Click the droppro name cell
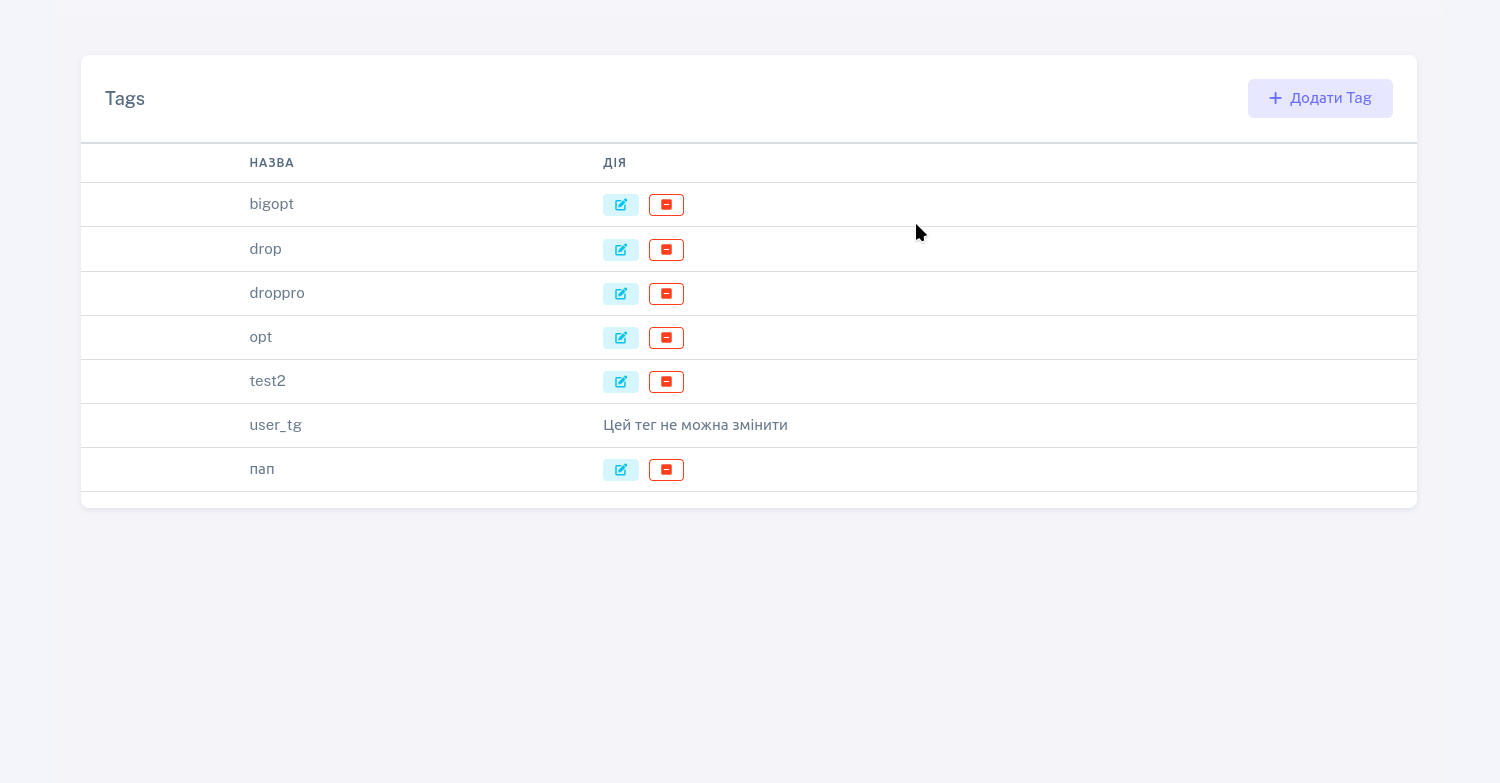 (x=277, y=293)
